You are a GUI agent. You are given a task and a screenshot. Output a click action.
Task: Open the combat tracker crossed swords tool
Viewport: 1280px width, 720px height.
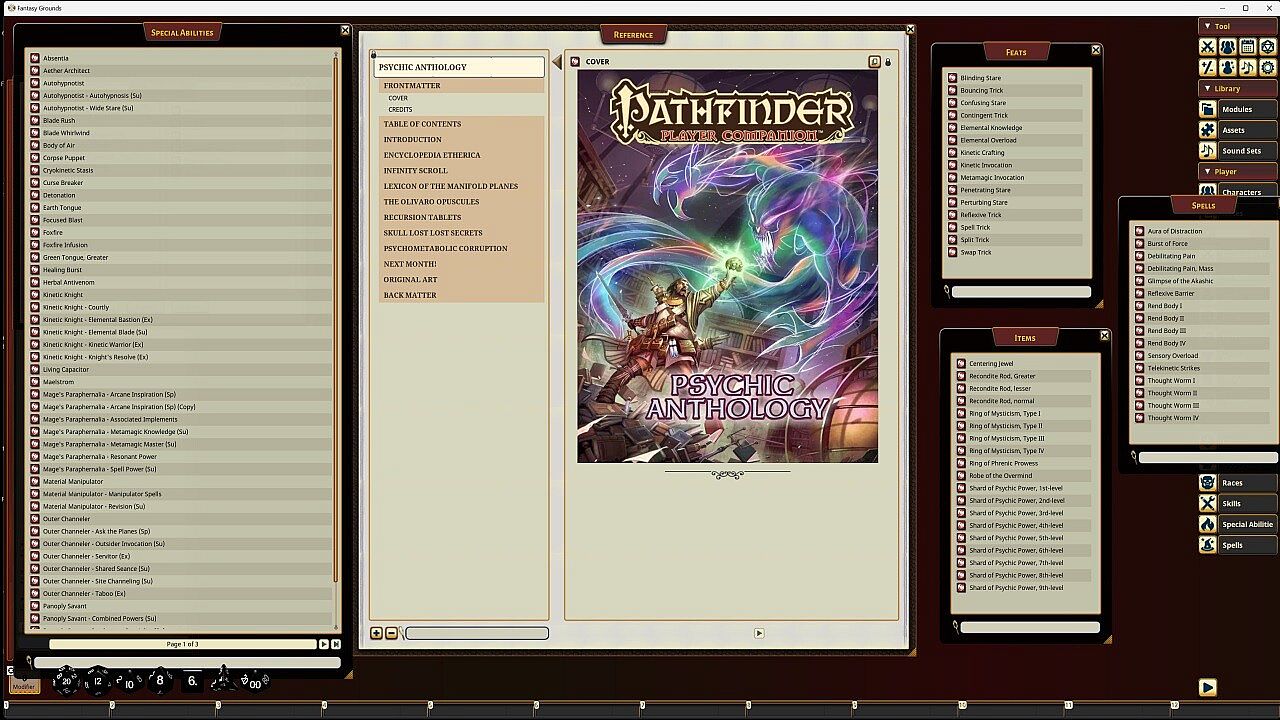pos(1207,47)
